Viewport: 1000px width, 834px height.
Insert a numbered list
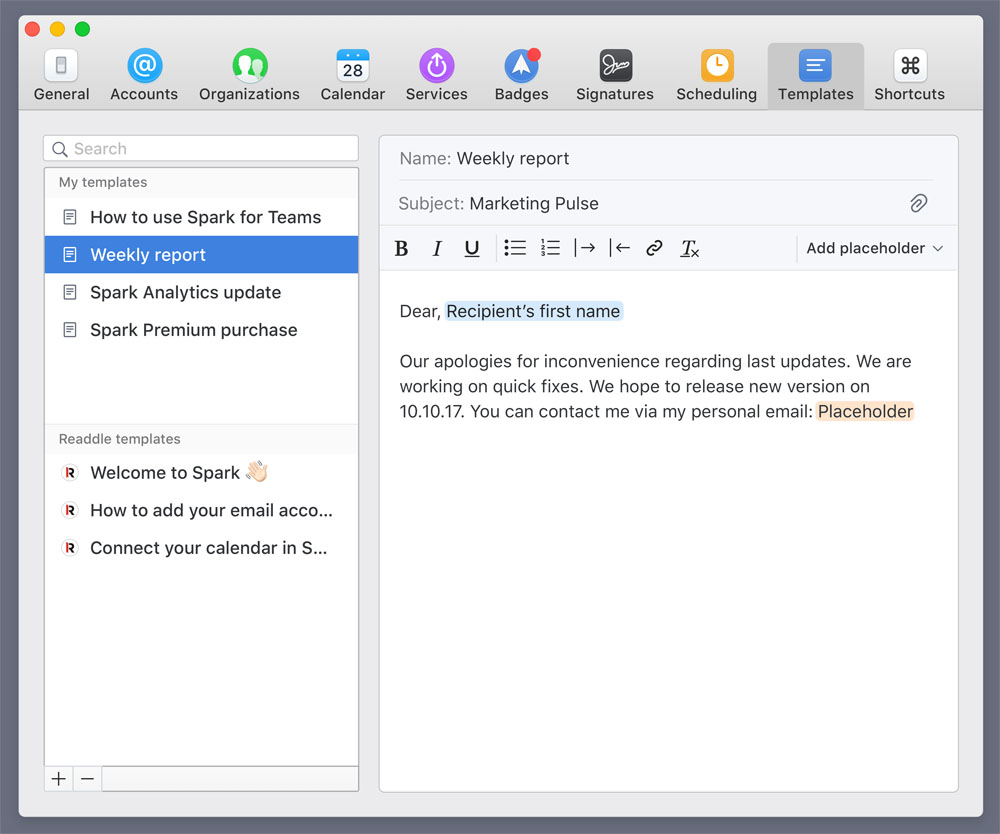[x=550, y=248]
